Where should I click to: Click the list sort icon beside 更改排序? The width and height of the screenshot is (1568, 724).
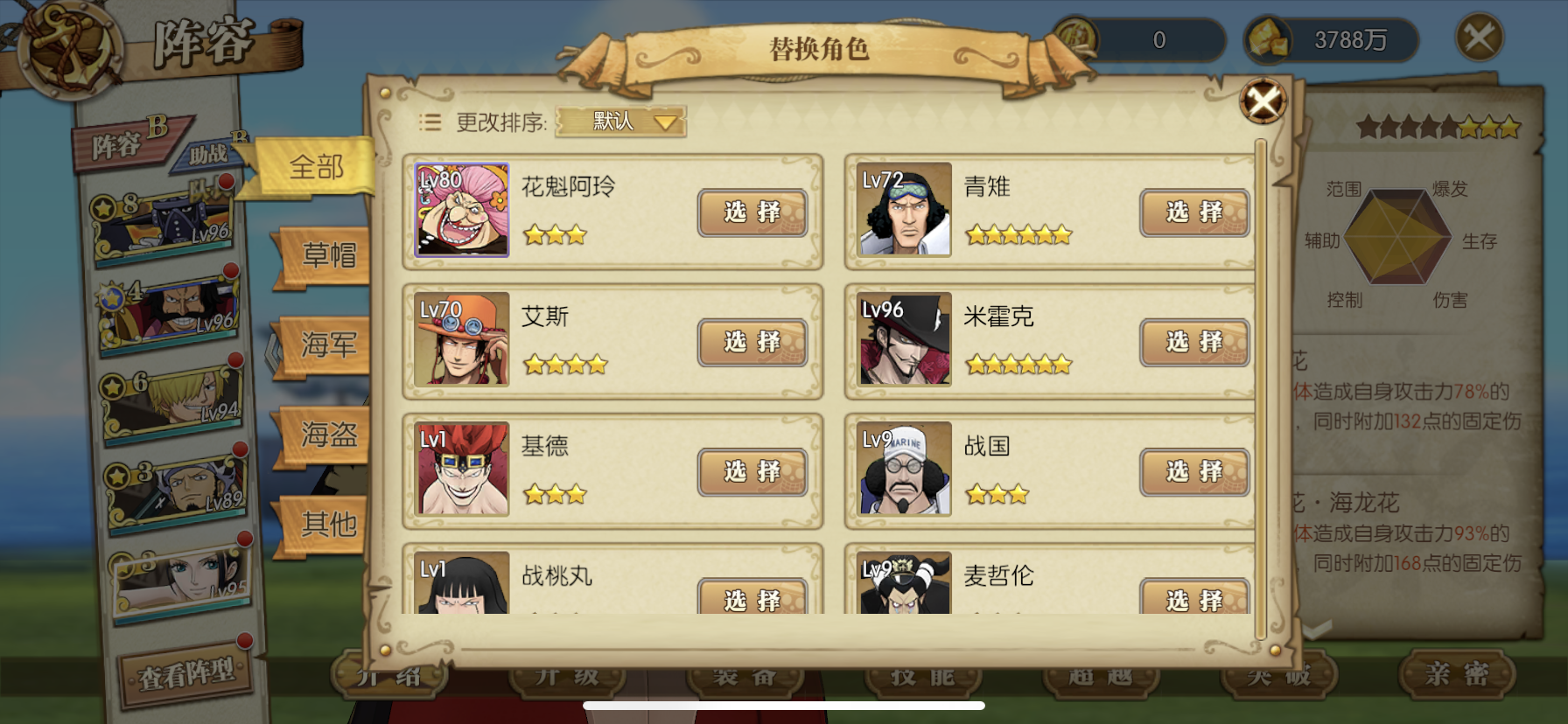tap(430, 122)
